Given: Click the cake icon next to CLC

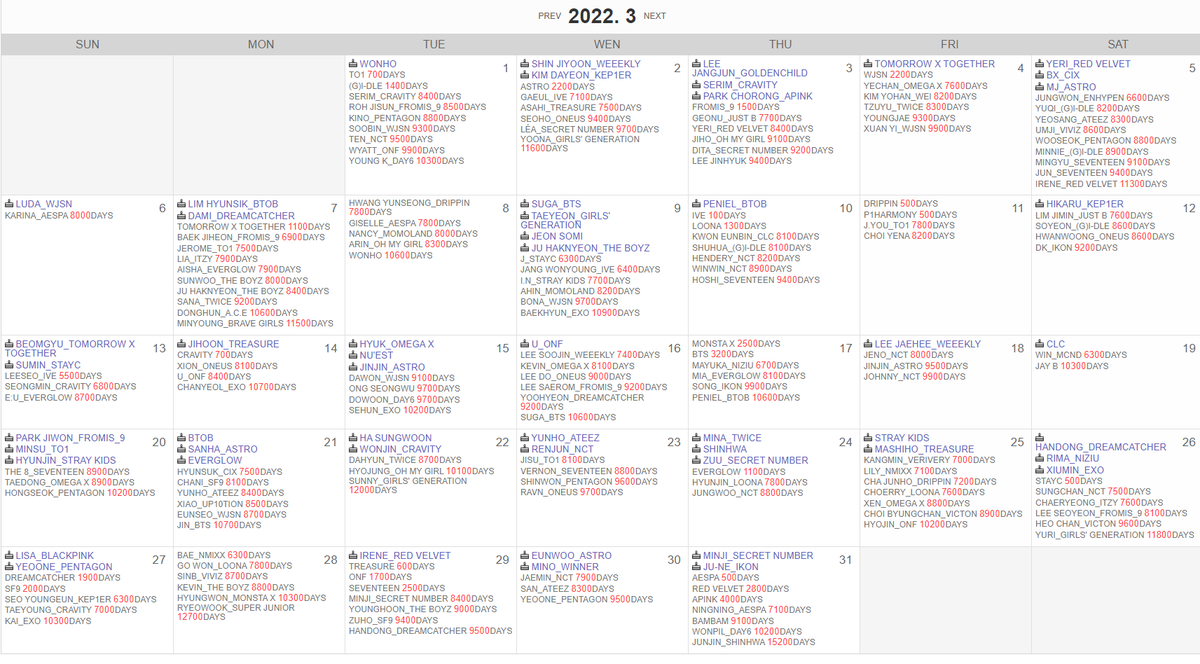Looking at the screenshot, I should (x=1041, y=344).
